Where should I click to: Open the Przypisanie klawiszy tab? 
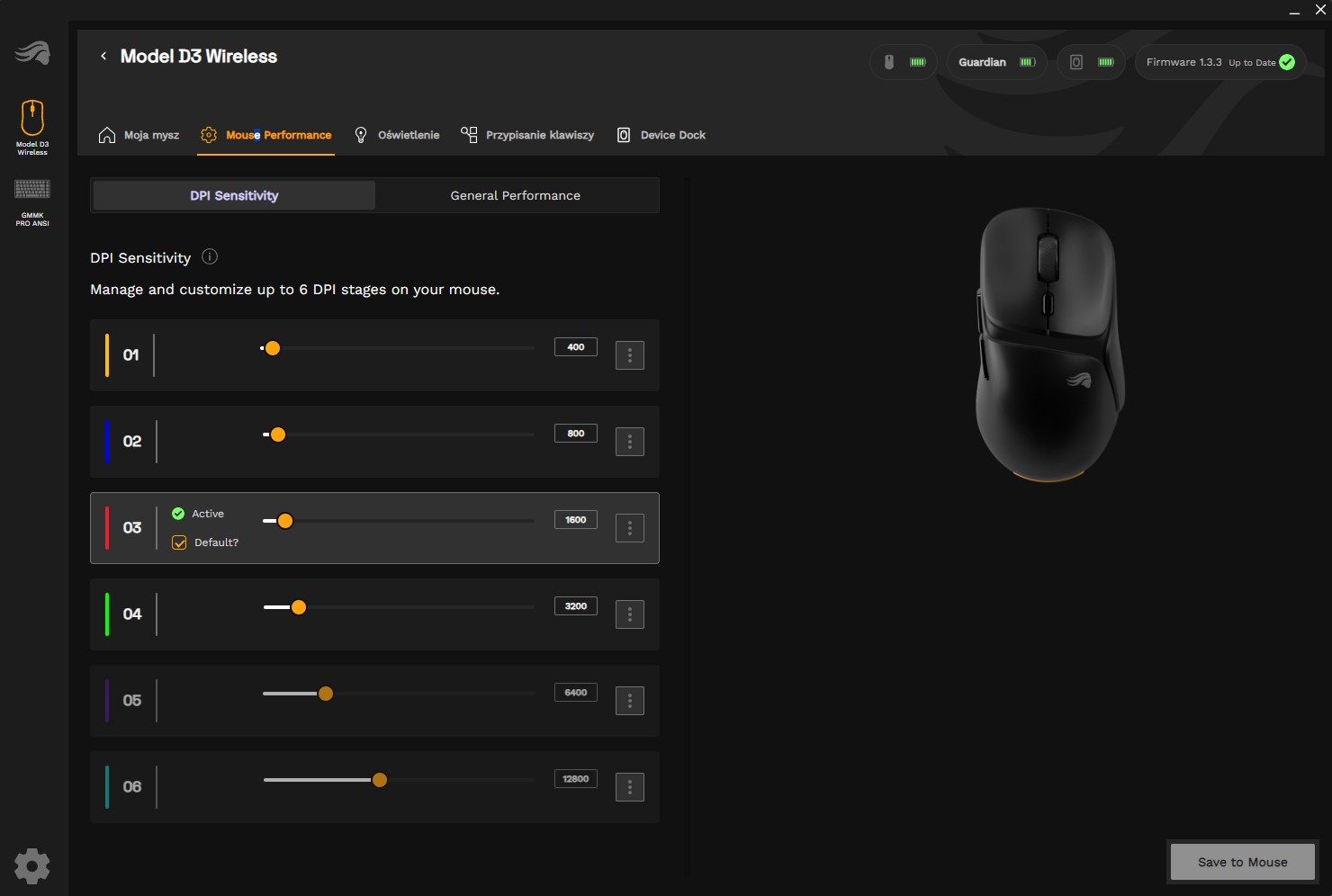[527, 135]
